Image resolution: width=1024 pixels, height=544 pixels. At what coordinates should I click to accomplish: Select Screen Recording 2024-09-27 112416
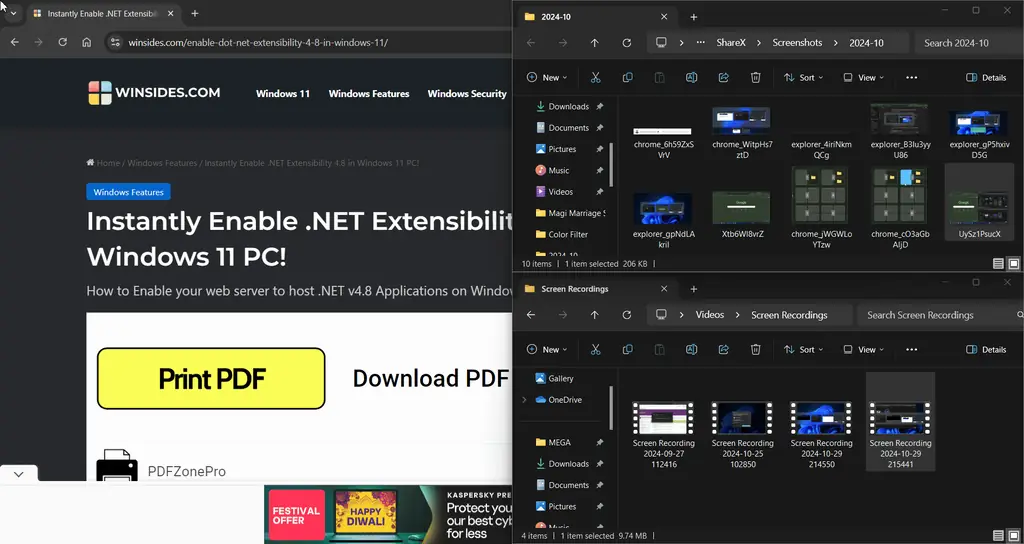click(663, 434)
